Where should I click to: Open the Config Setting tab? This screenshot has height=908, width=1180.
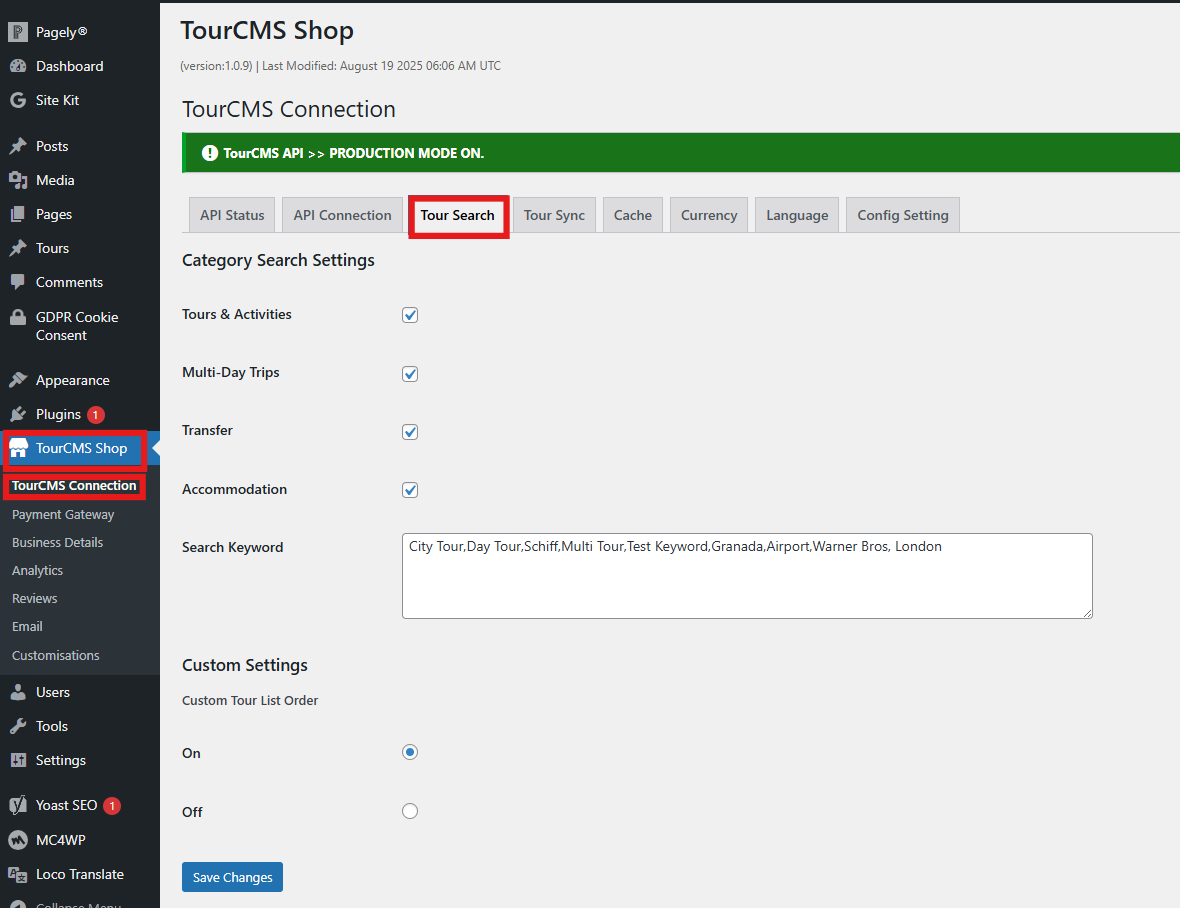point(903,215)
